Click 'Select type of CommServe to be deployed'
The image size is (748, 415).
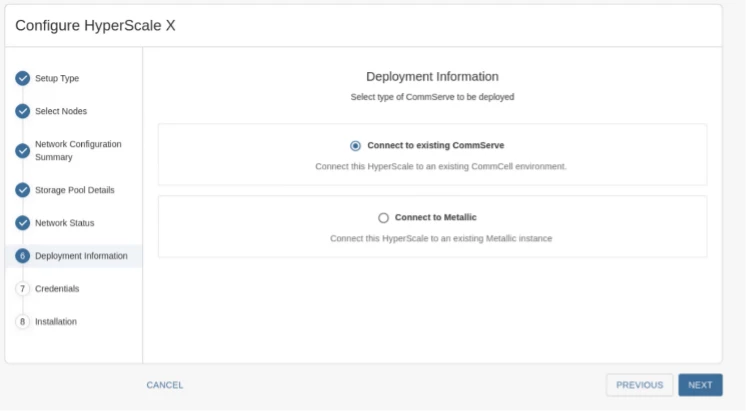point(432,97)
